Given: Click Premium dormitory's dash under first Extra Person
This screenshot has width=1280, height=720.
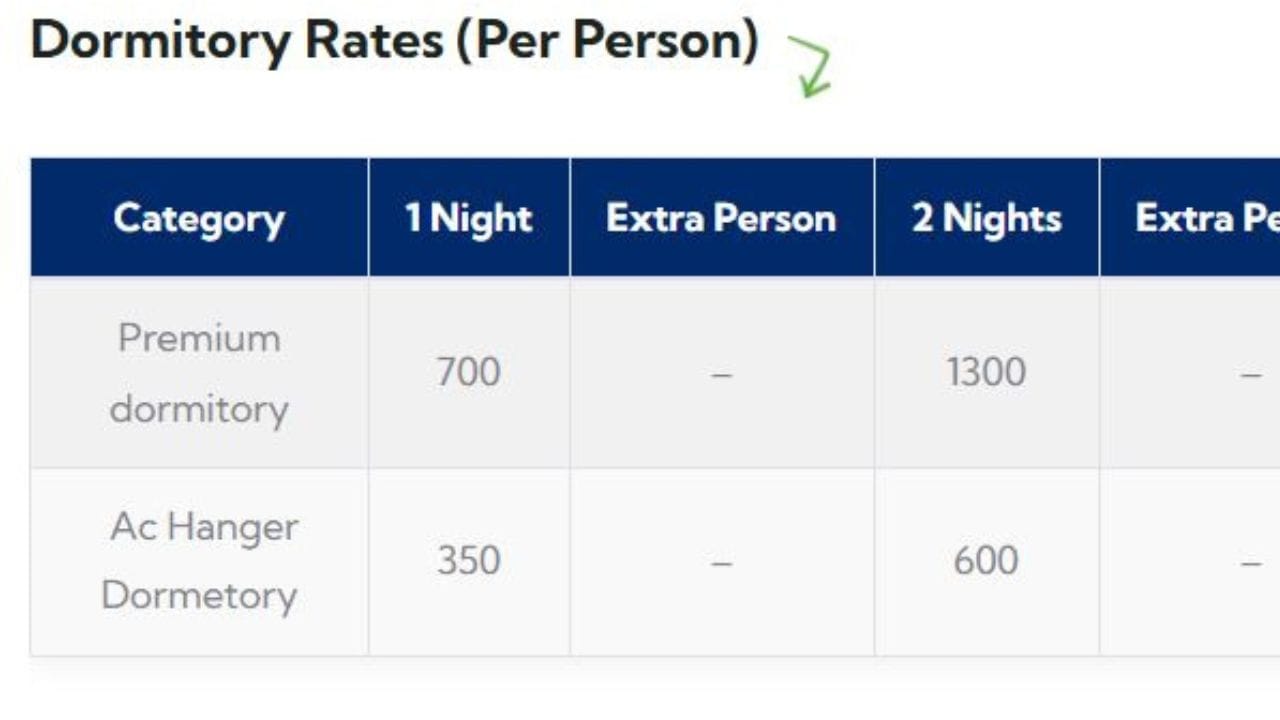Looking at the screenshot, I should 721,375.
